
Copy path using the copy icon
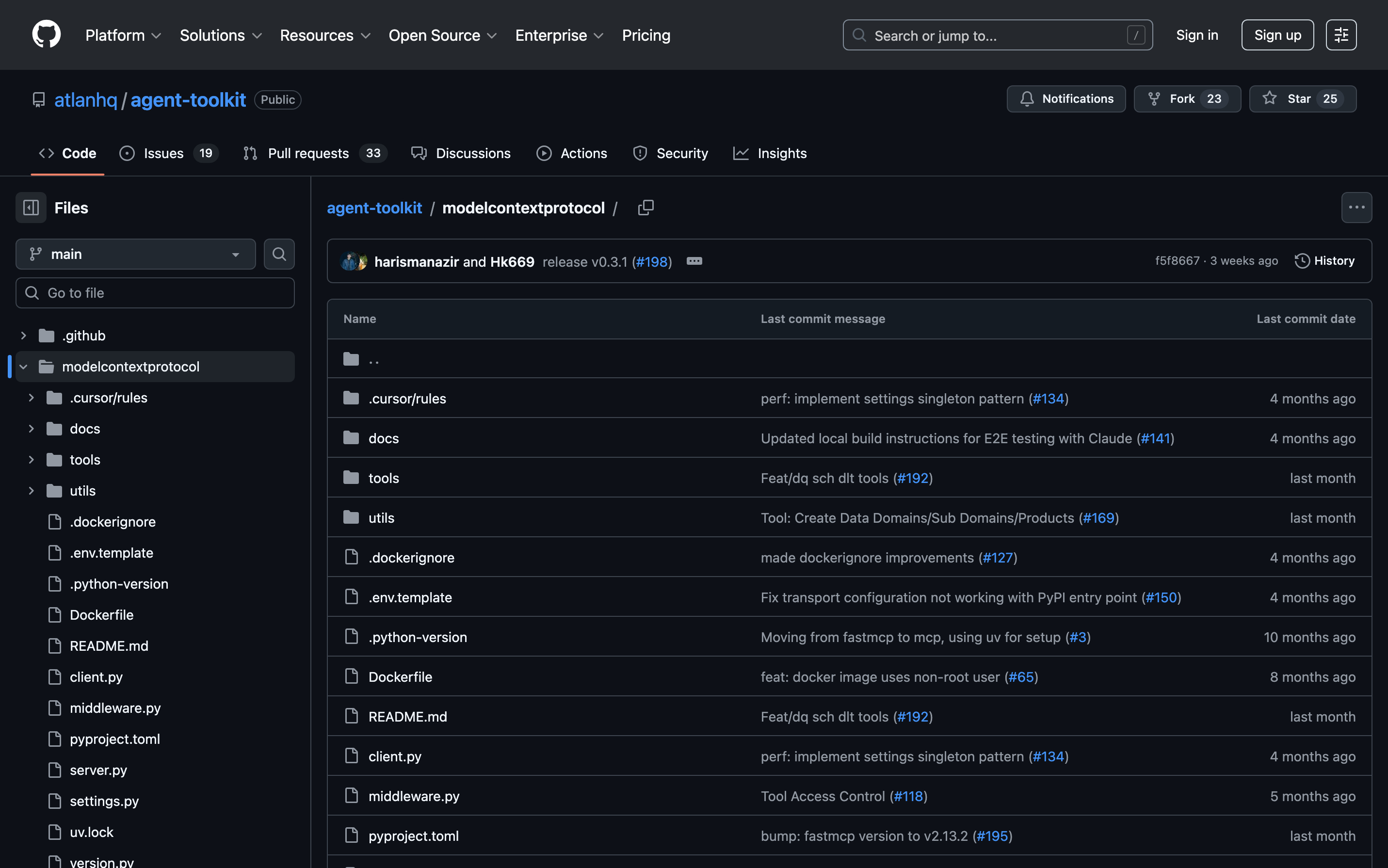pos(645,208)
